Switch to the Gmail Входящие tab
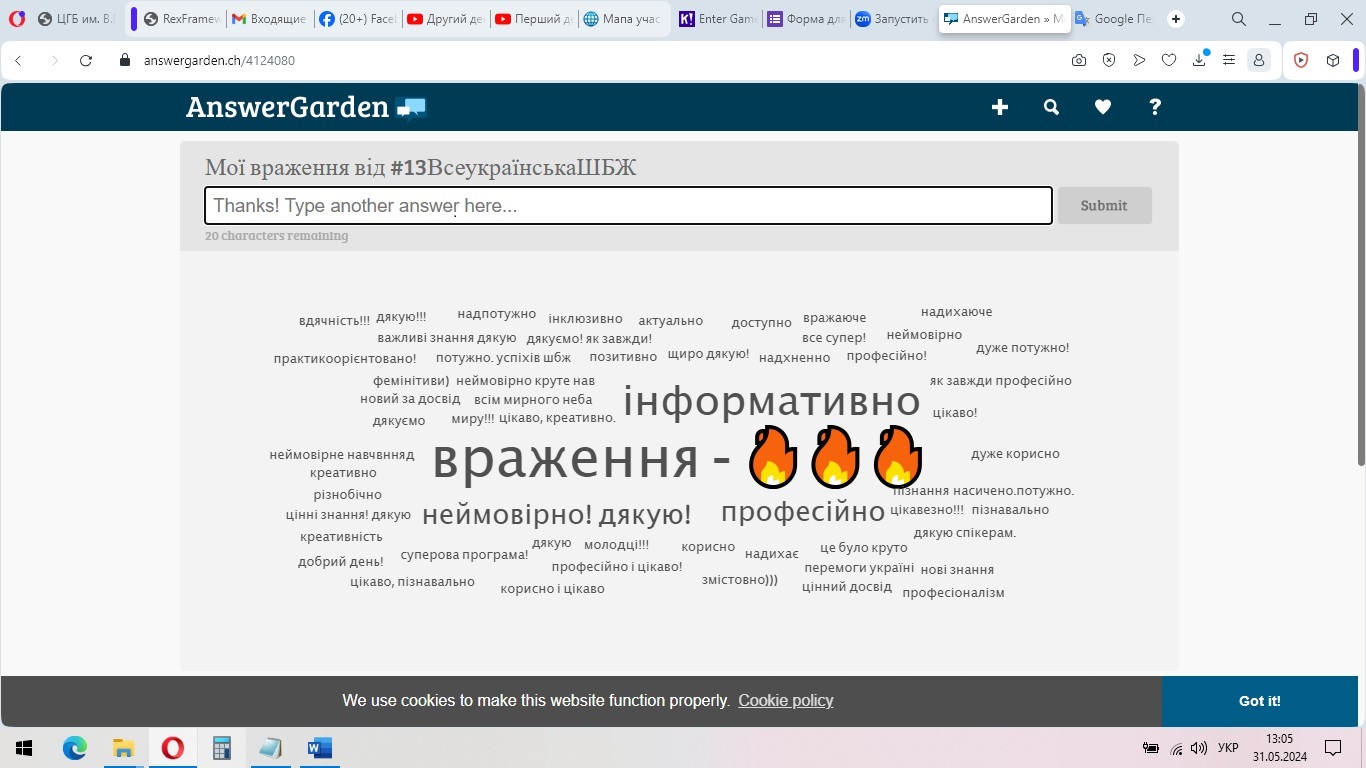Viewport: 1366px width, 768px height. click(269, 19)
